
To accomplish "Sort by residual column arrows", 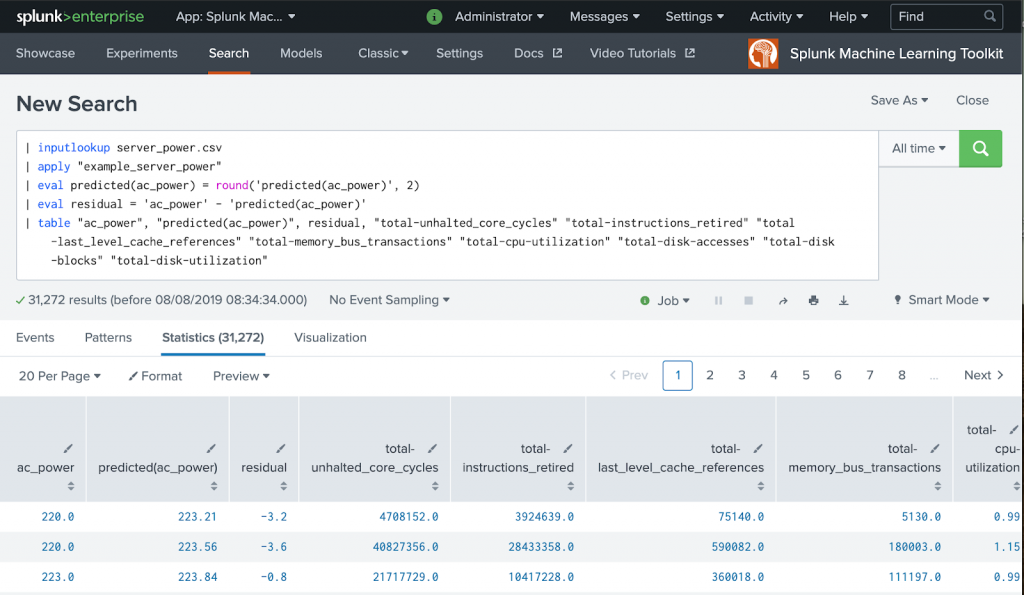I will (283, 487).
